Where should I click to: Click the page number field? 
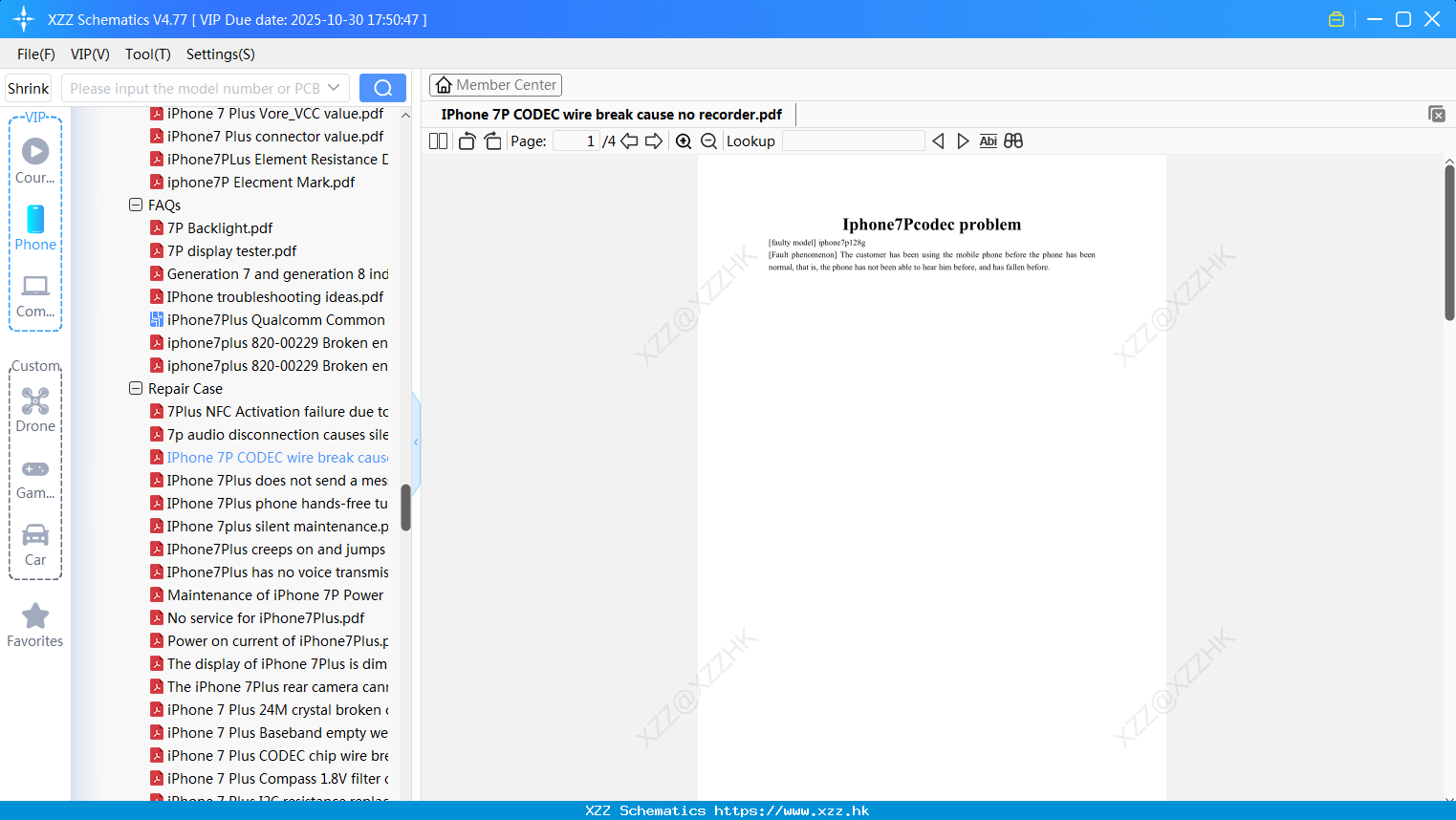(576, 140)
